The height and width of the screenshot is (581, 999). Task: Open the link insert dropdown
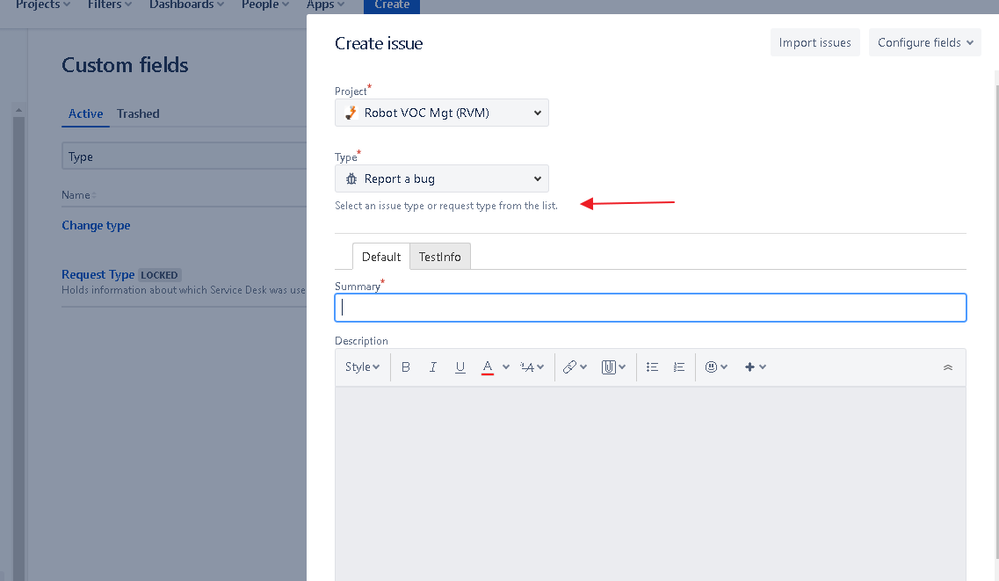574,367
